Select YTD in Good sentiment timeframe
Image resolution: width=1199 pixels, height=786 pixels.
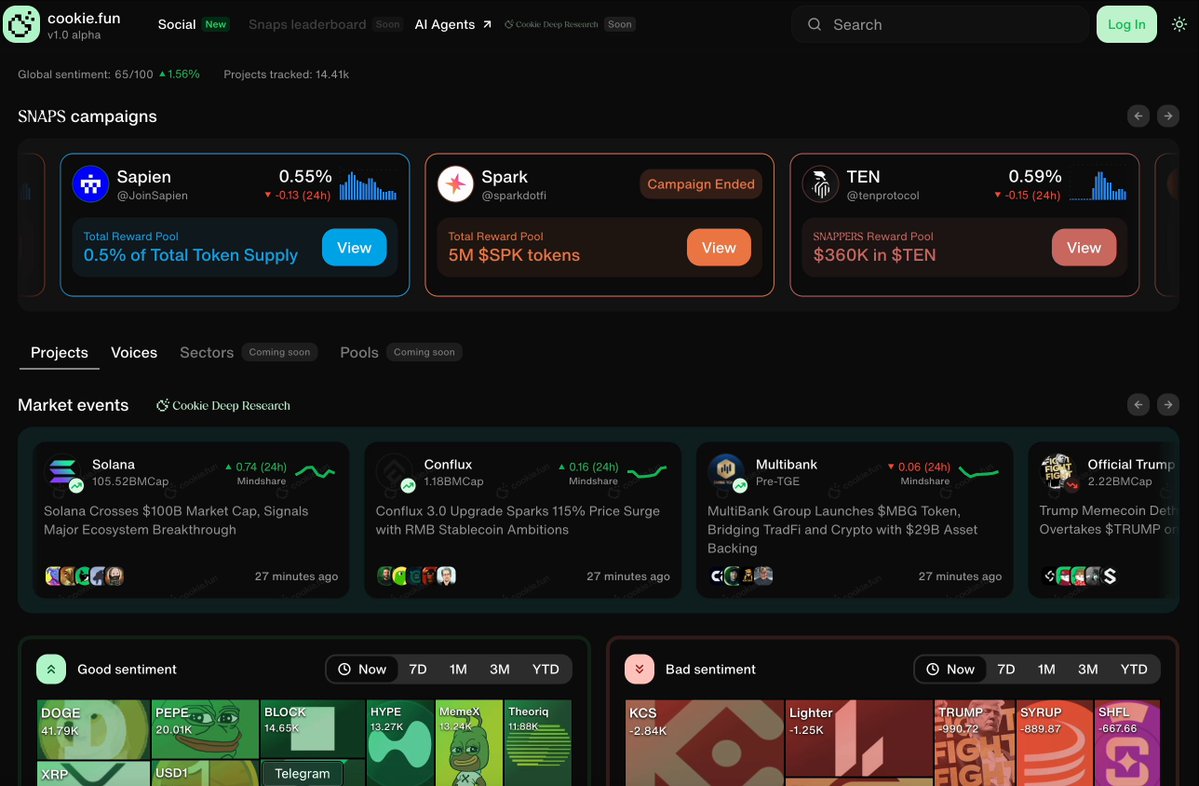[545, 669]
